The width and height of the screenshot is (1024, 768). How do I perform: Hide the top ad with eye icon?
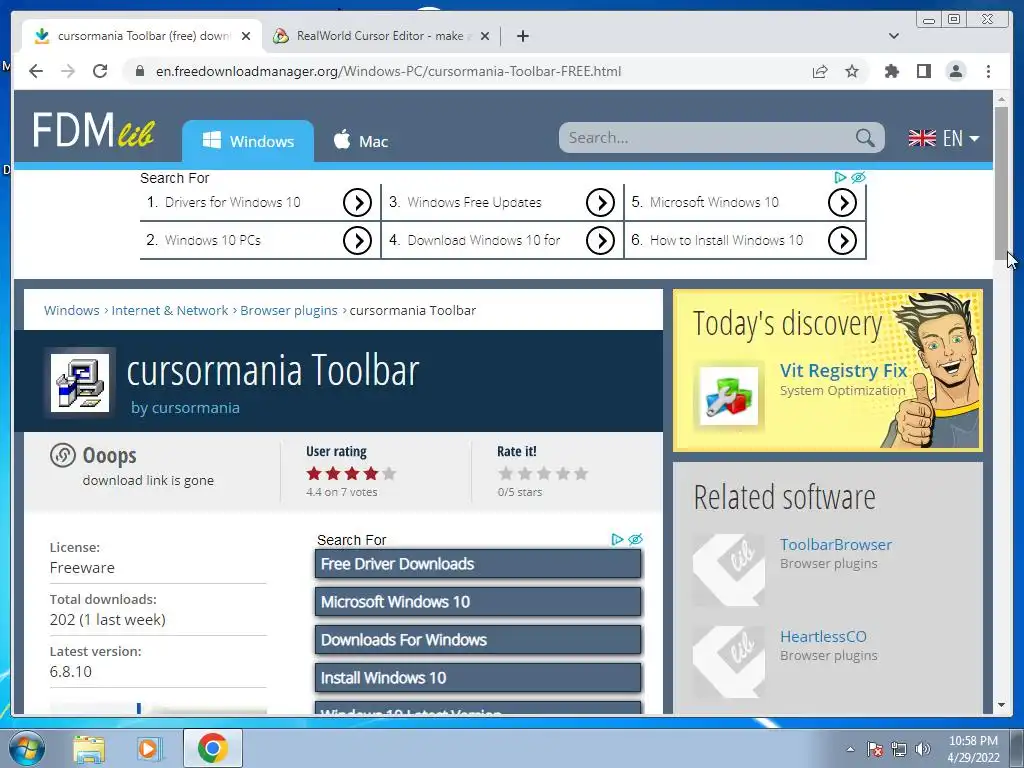tap(858, 177)
